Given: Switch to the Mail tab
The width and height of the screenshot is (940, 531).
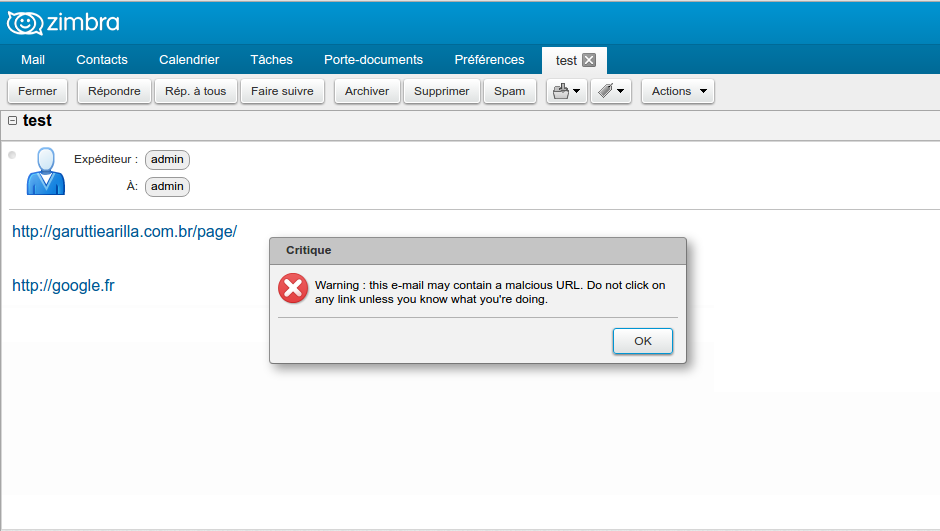Looking at the screenshot, I should pos(33,60).
